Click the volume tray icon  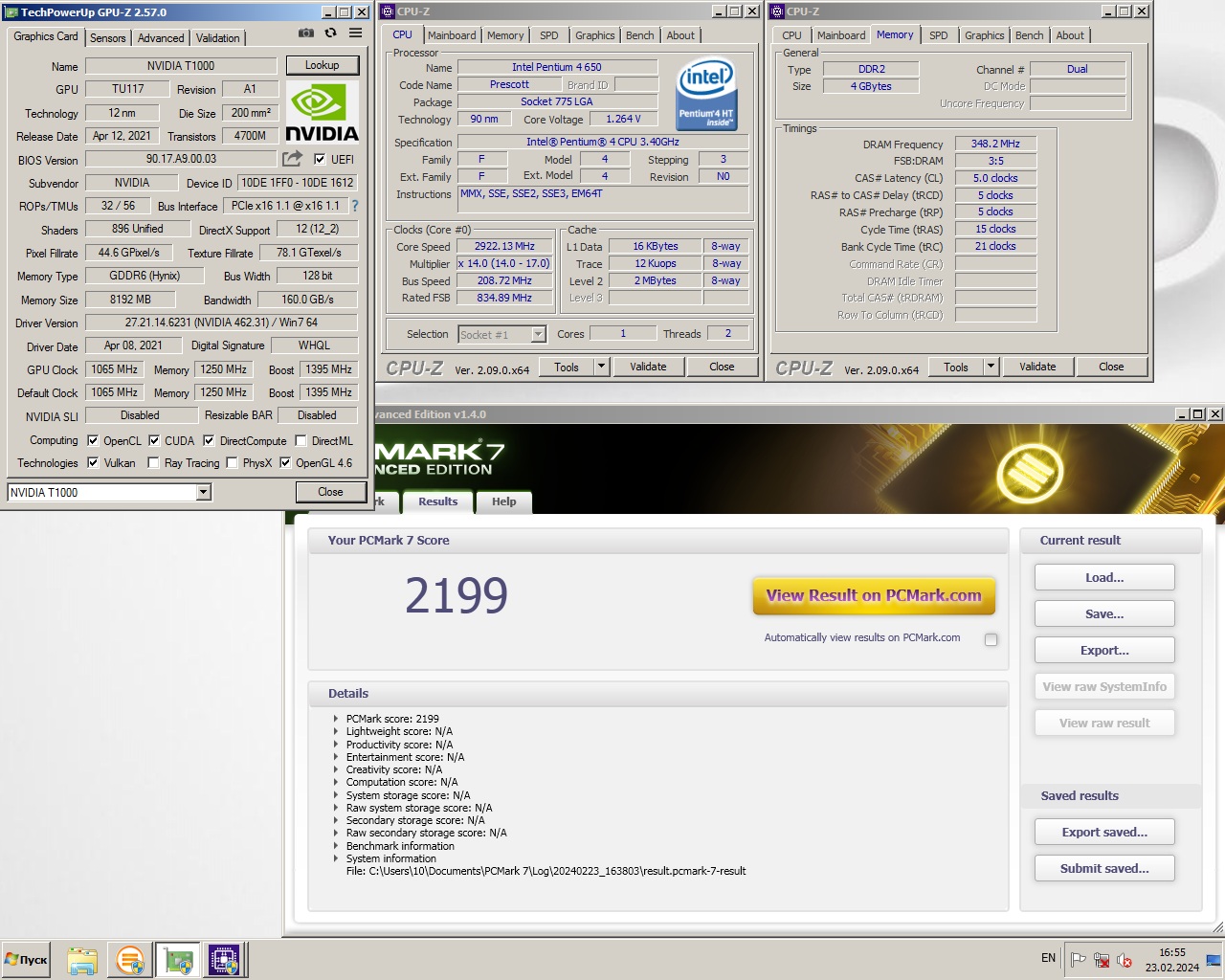click(1125, 960)
